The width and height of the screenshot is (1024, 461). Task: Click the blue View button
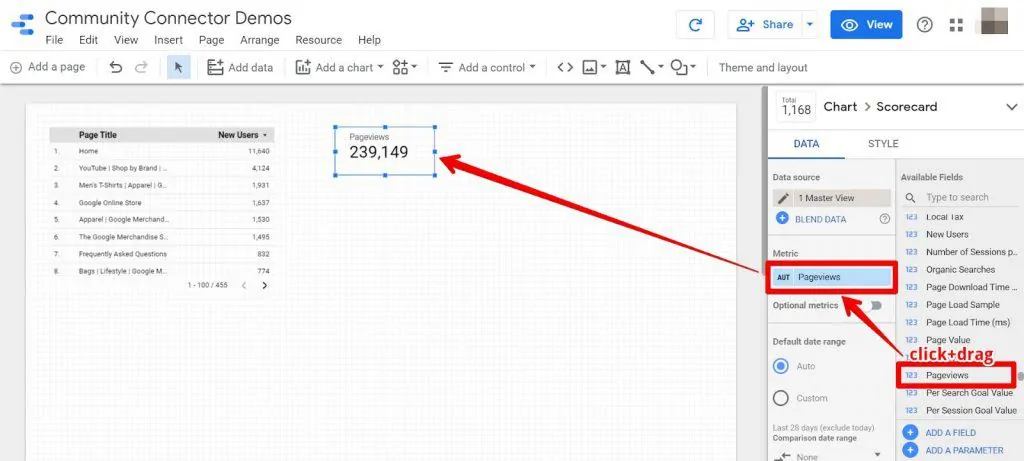tap(866, 25)
